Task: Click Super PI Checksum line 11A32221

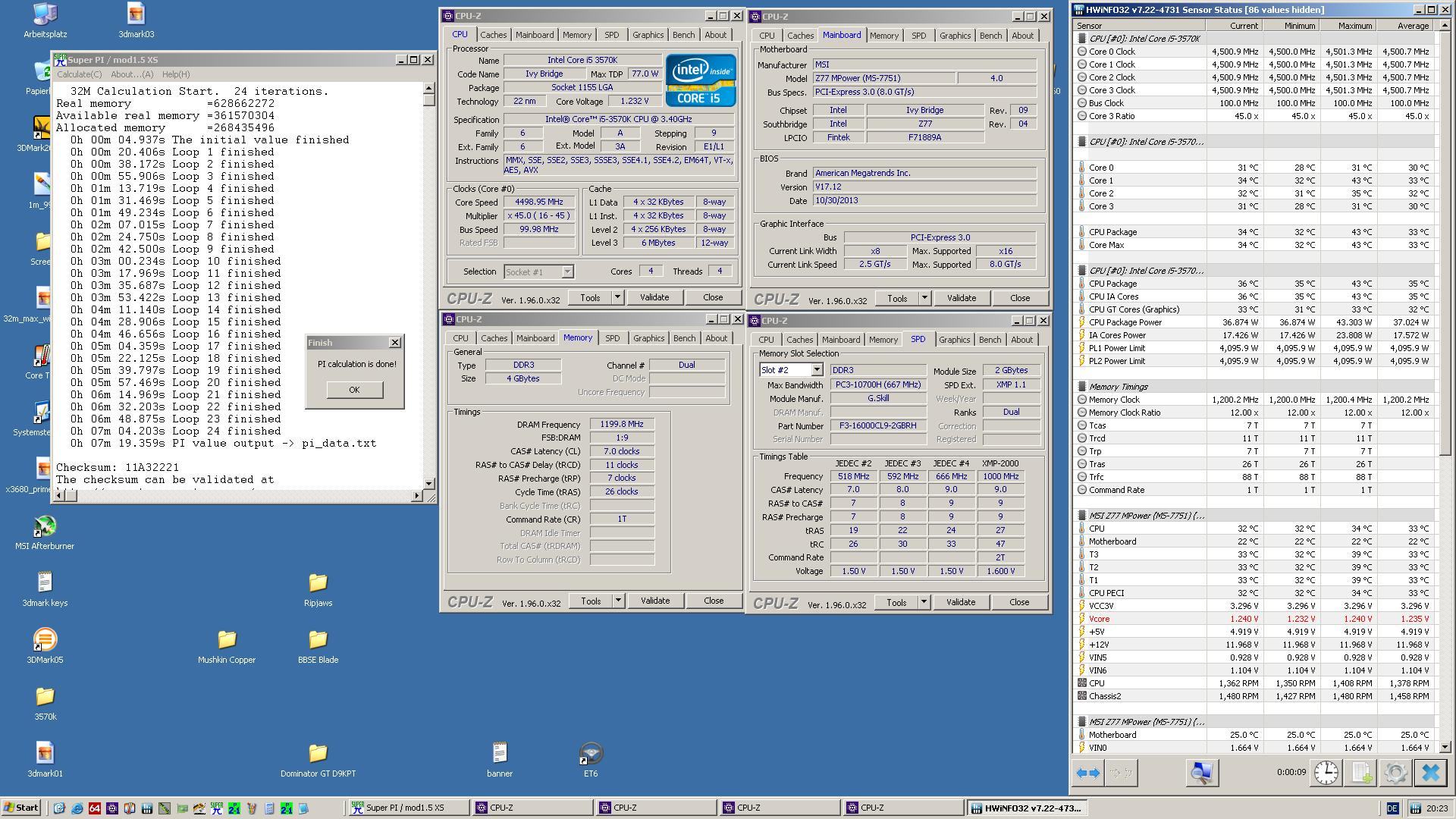Action: point(118,468)
